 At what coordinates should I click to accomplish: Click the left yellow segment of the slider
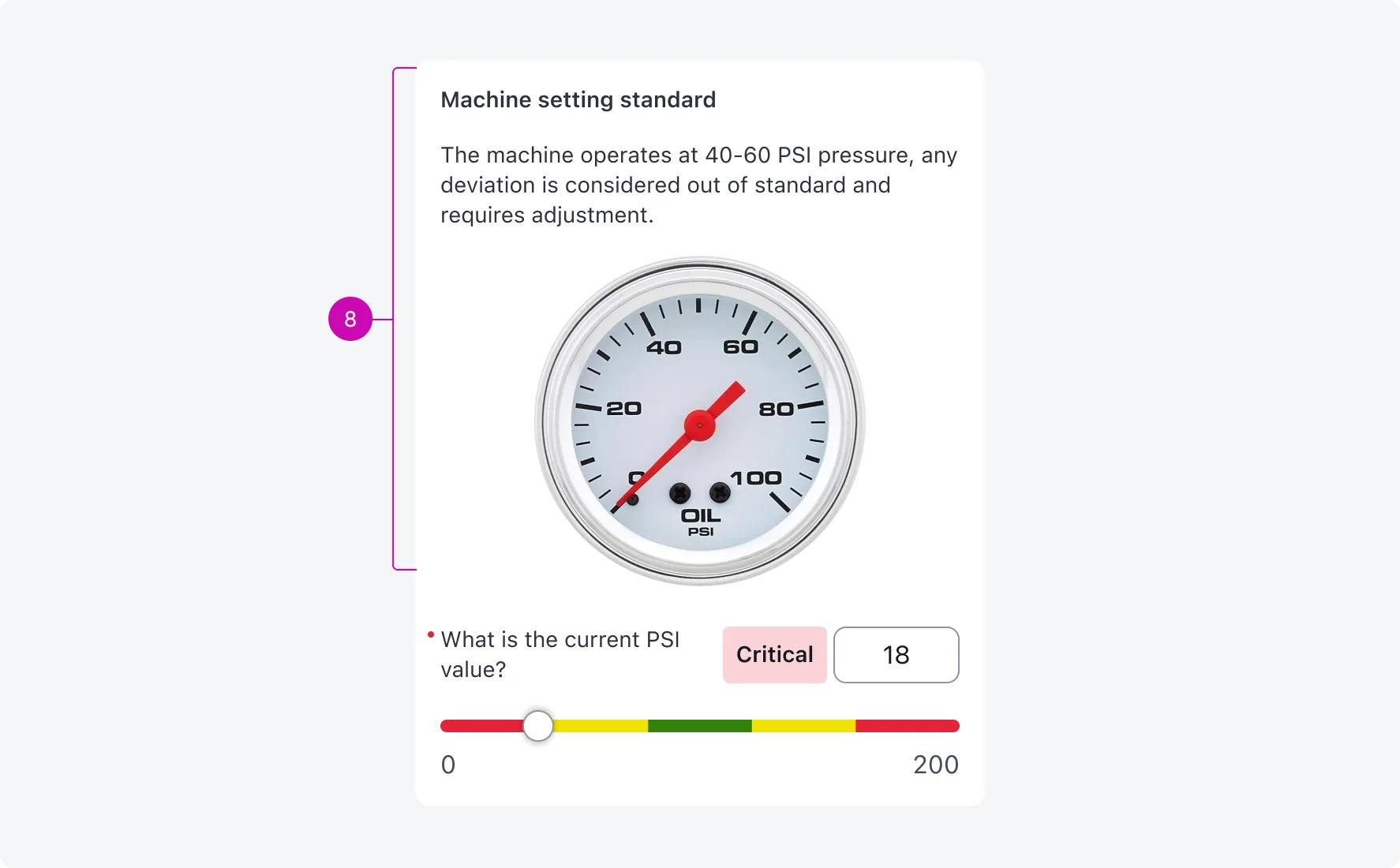(x=601, y=726)
